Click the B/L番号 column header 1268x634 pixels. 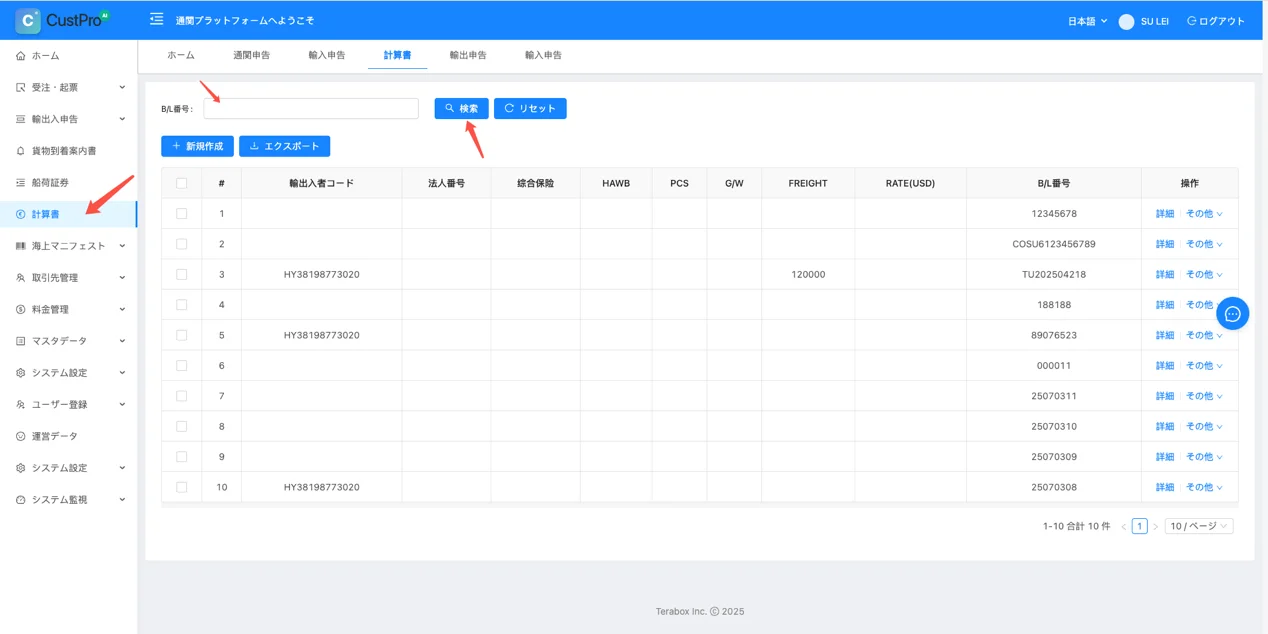point(1054,183)
